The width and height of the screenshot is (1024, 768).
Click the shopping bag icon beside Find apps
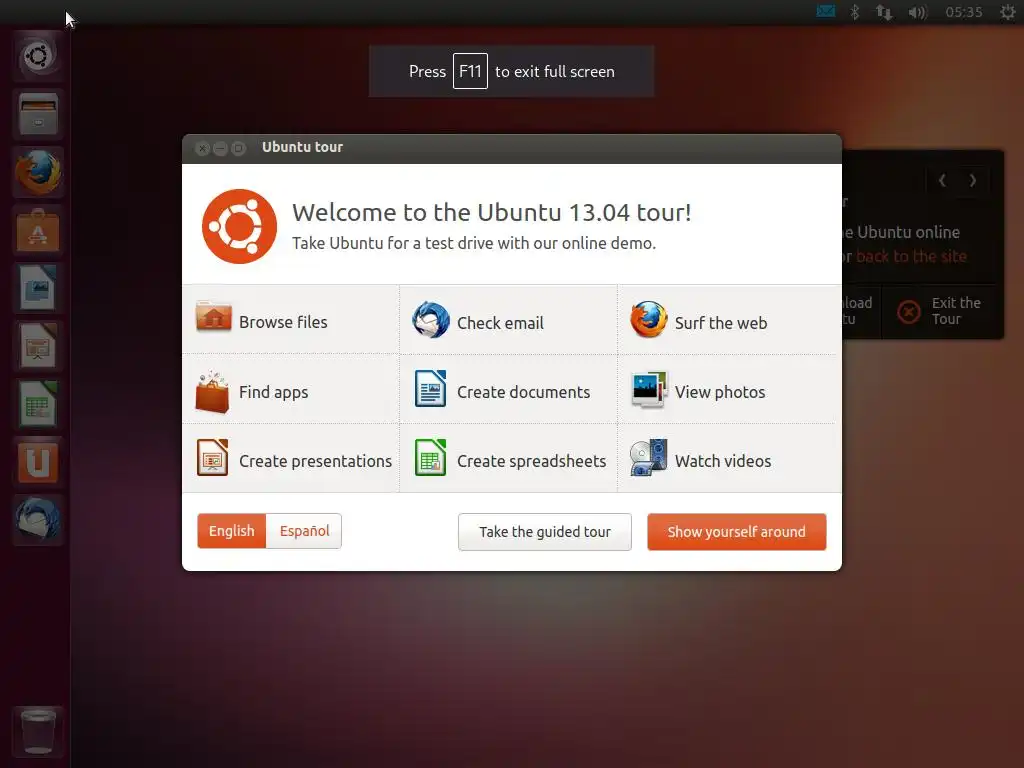(212, 392)
